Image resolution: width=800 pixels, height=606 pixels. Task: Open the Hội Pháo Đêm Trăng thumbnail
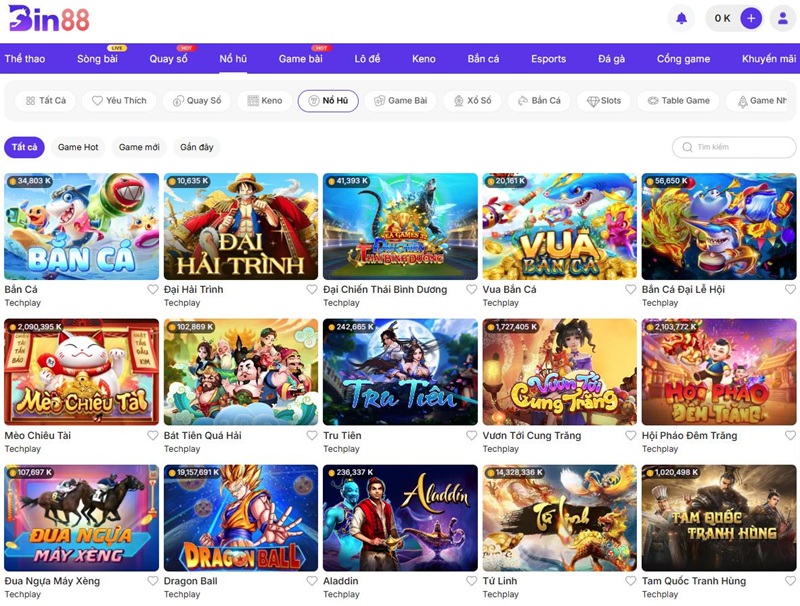coord(719,372)
